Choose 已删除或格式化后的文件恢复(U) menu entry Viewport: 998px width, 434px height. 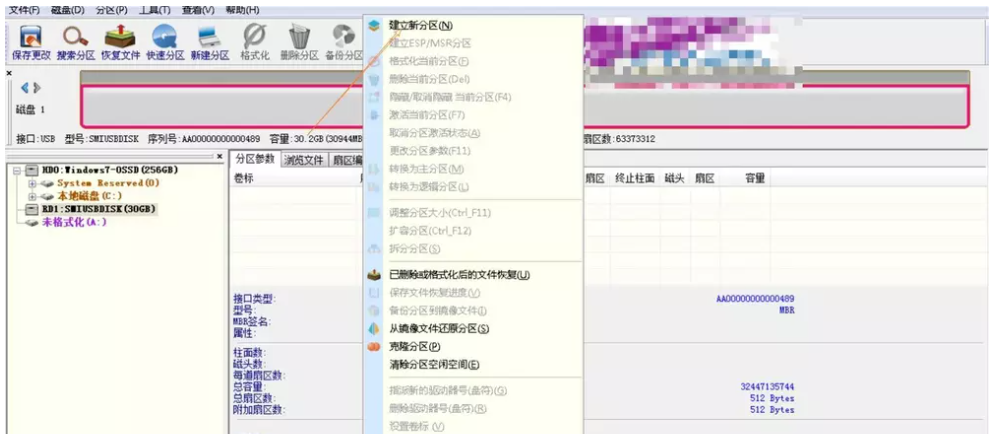(474, 275)
